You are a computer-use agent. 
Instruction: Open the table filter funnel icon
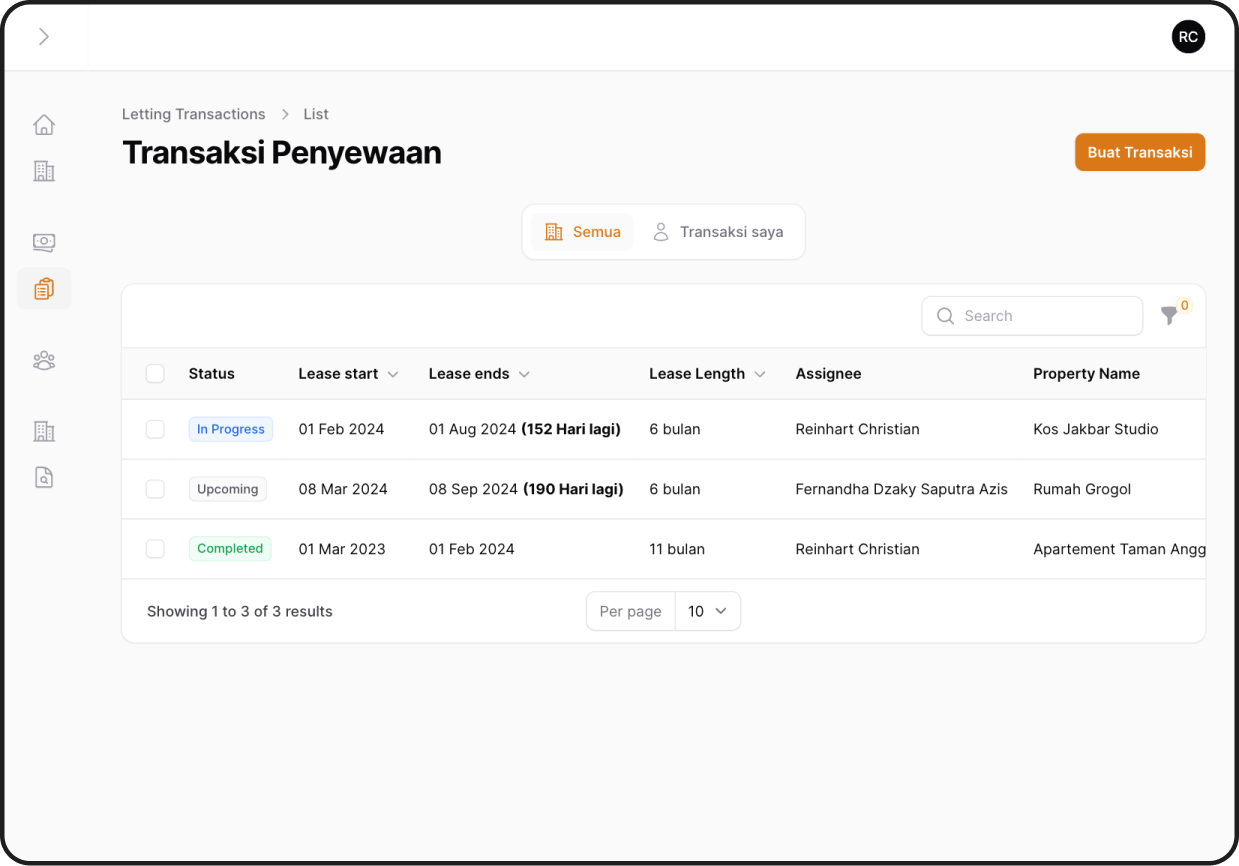point(1169,316)
